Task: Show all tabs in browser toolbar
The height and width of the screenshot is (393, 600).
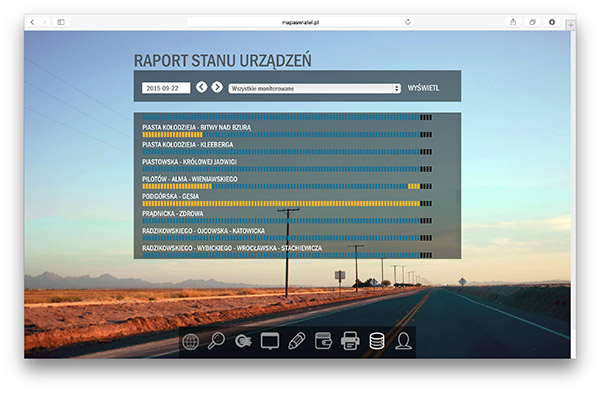Action: [532, 22]
